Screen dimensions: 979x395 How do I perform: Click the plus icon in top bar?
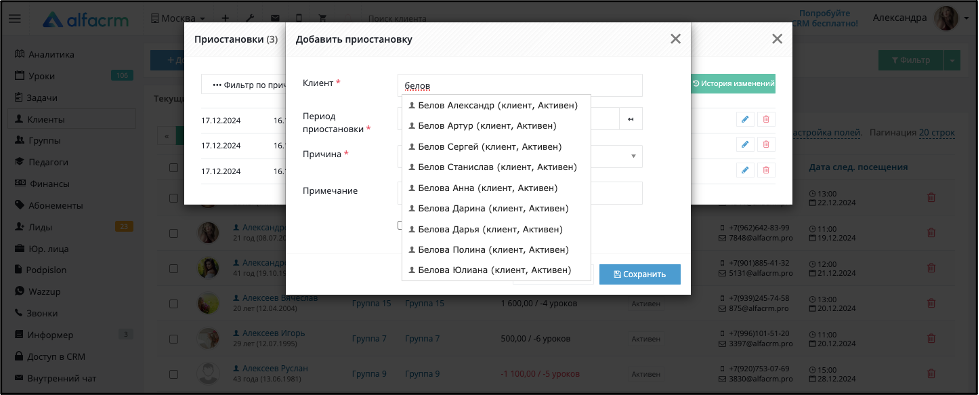point(225,19)
